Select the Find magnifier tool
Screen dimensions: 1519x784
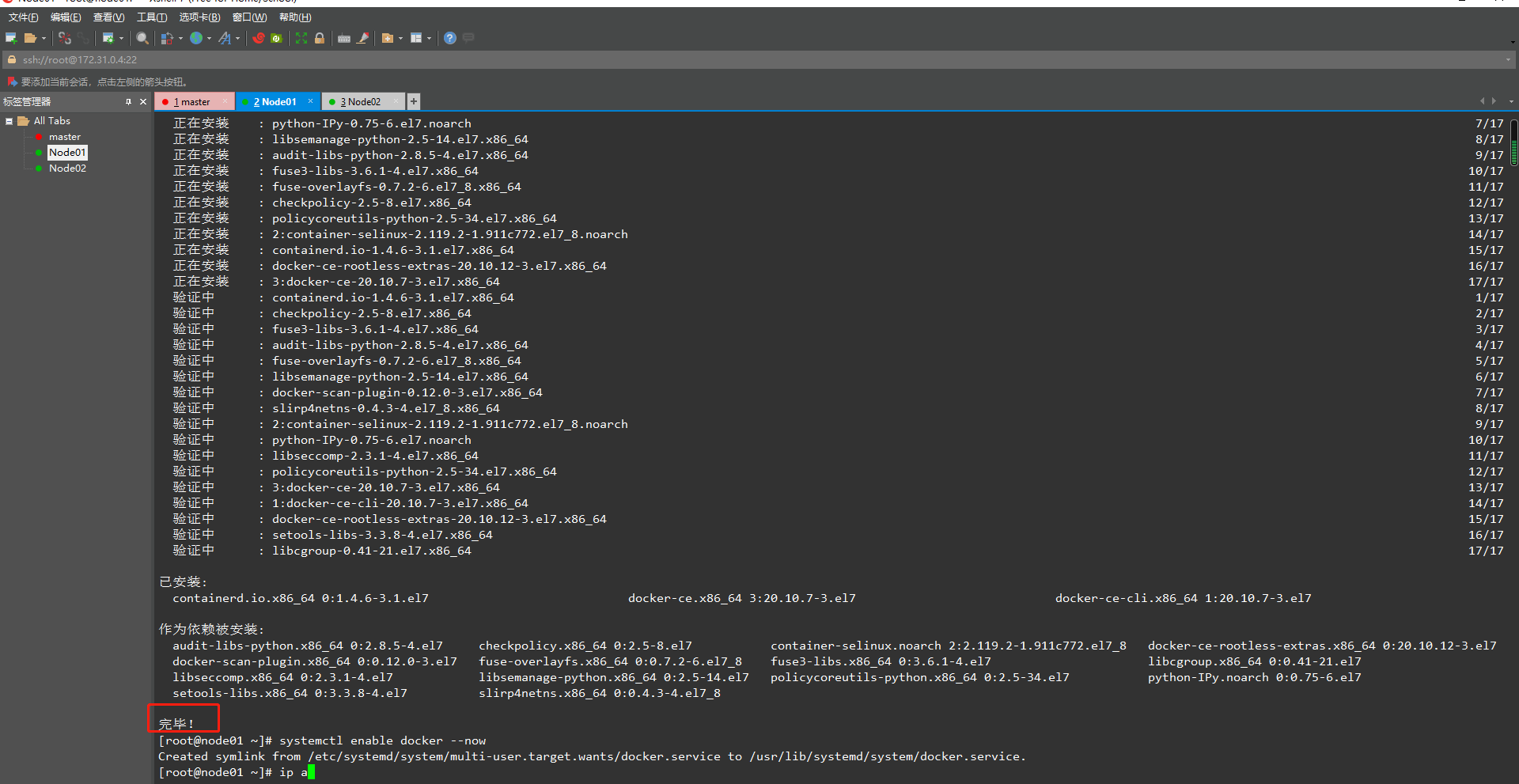click(142, 37)
